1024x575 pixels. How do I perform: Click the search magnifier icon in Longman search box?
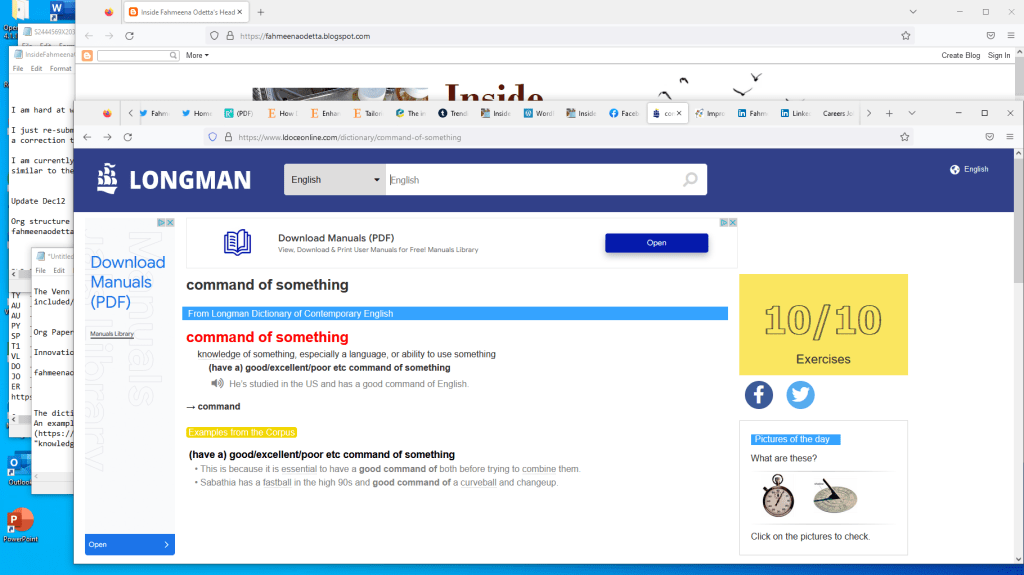[x=690, y=179]
